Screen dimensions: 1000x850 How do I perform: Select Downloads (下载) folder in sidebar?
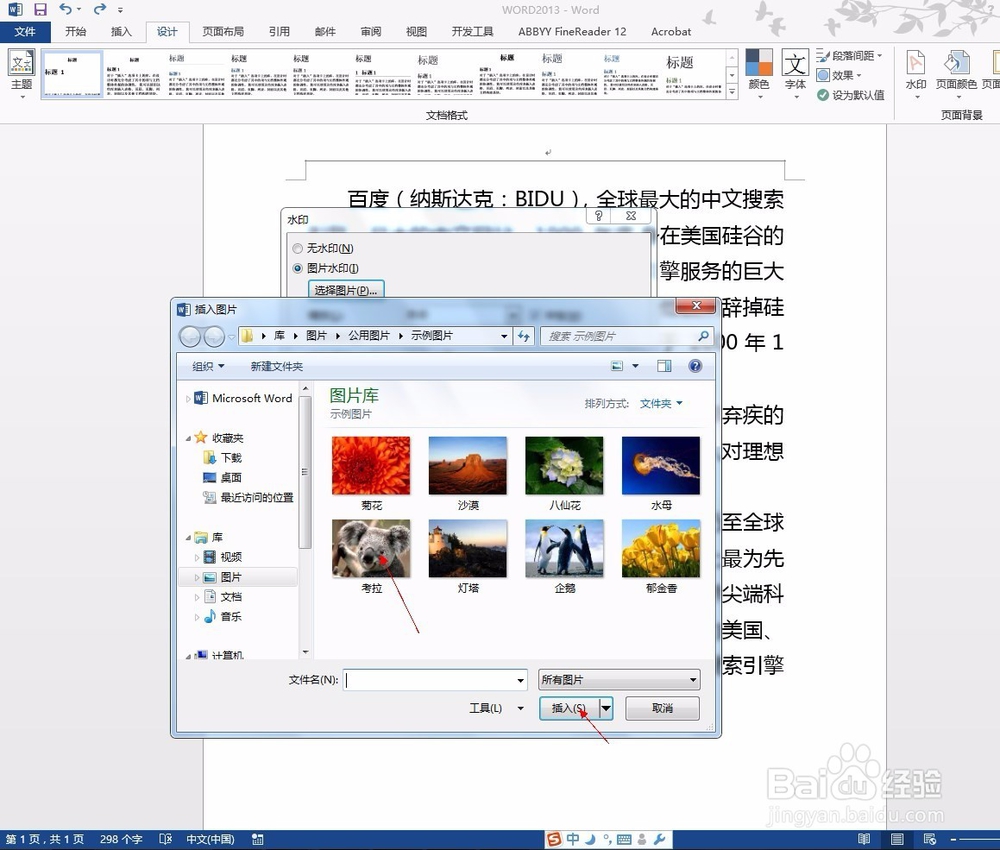pyautogui.click(x=223, y=458)
